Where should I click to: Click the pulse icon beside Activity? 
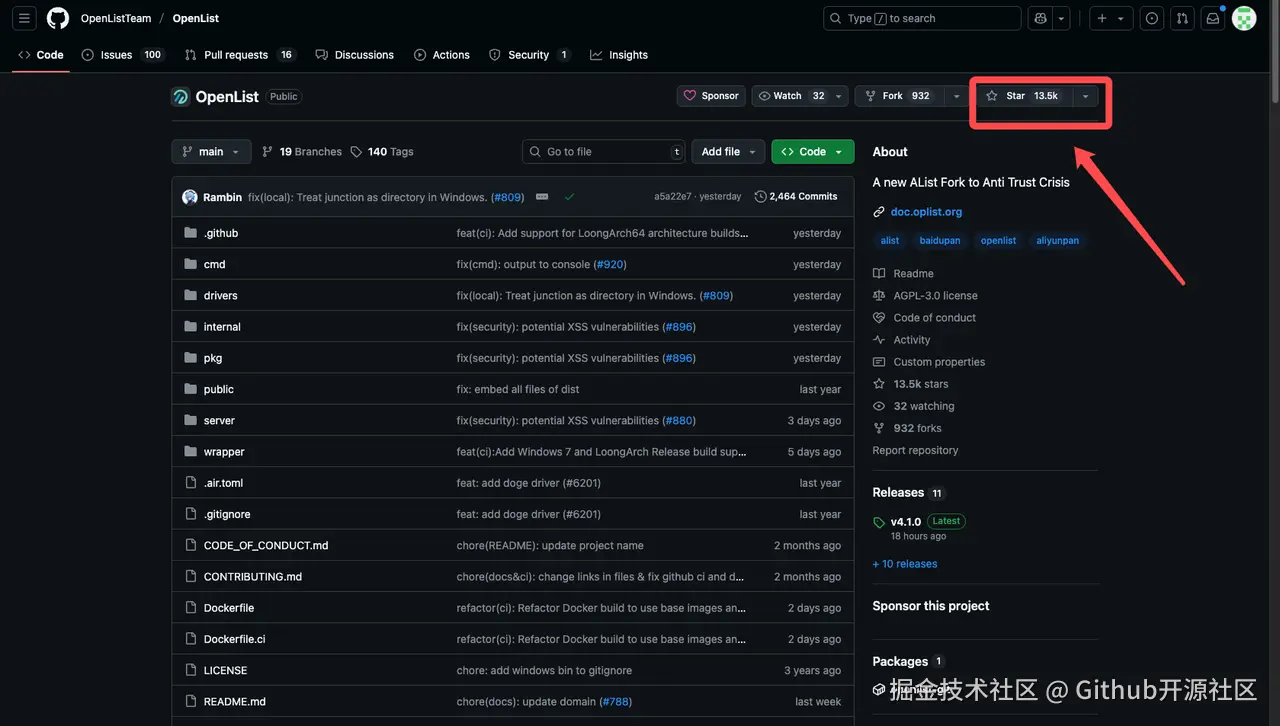(879, 340)
